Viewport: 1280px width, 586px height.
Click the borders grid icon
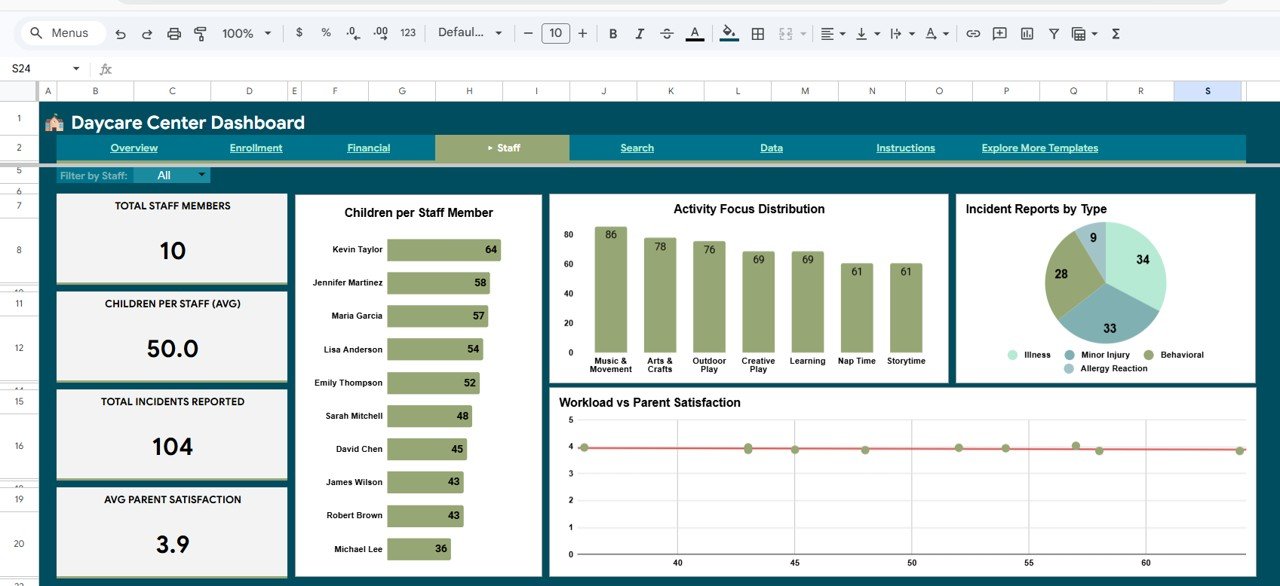[x=758, y=34]
